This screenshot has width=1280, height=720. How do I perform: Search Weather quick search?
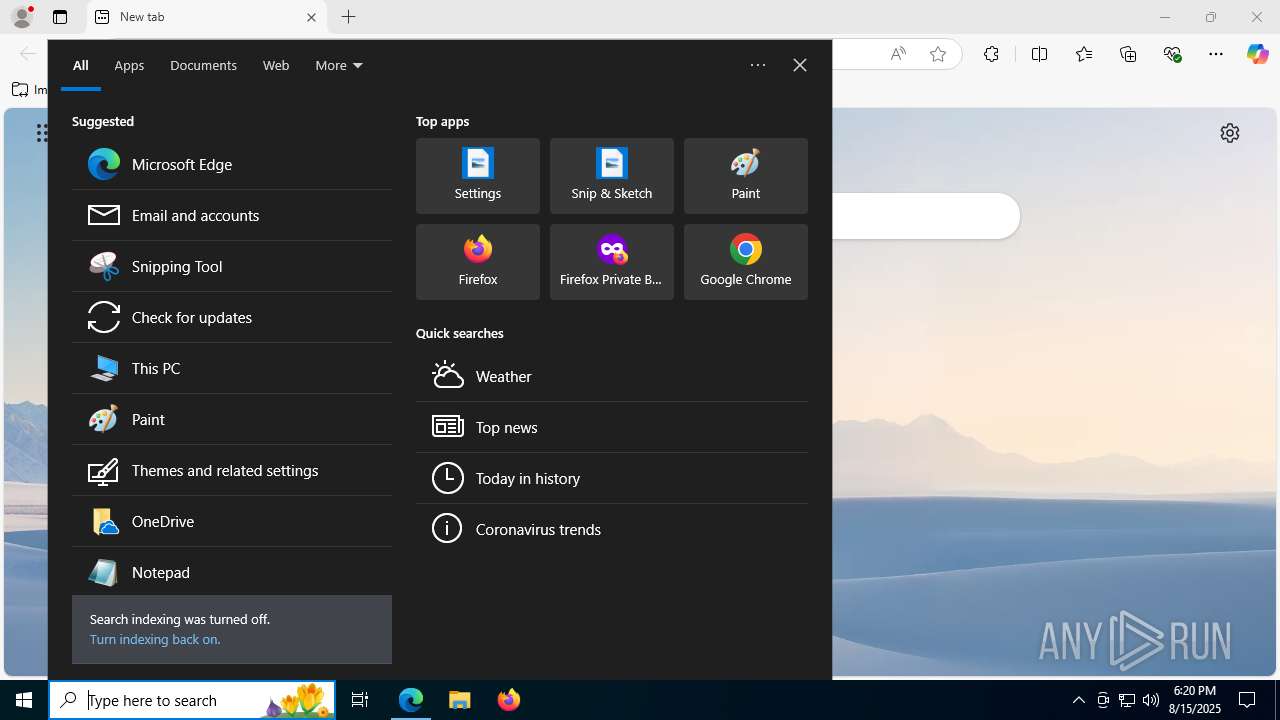pyautogui.click(x=612, y=376)
